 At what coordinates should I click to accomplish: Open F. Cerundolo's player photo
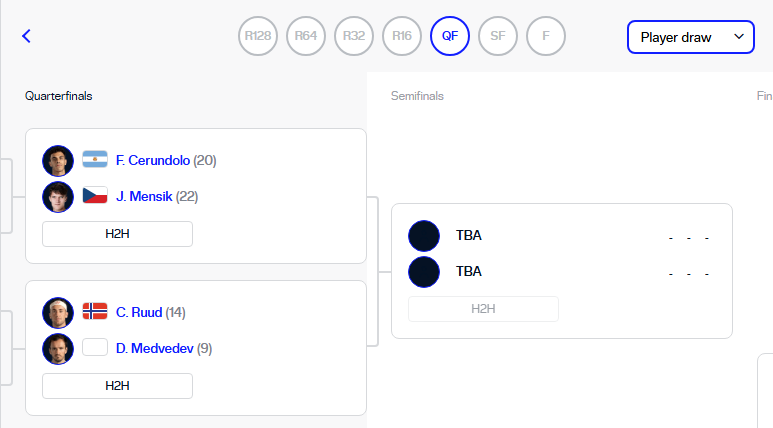(x=58, y=161)
